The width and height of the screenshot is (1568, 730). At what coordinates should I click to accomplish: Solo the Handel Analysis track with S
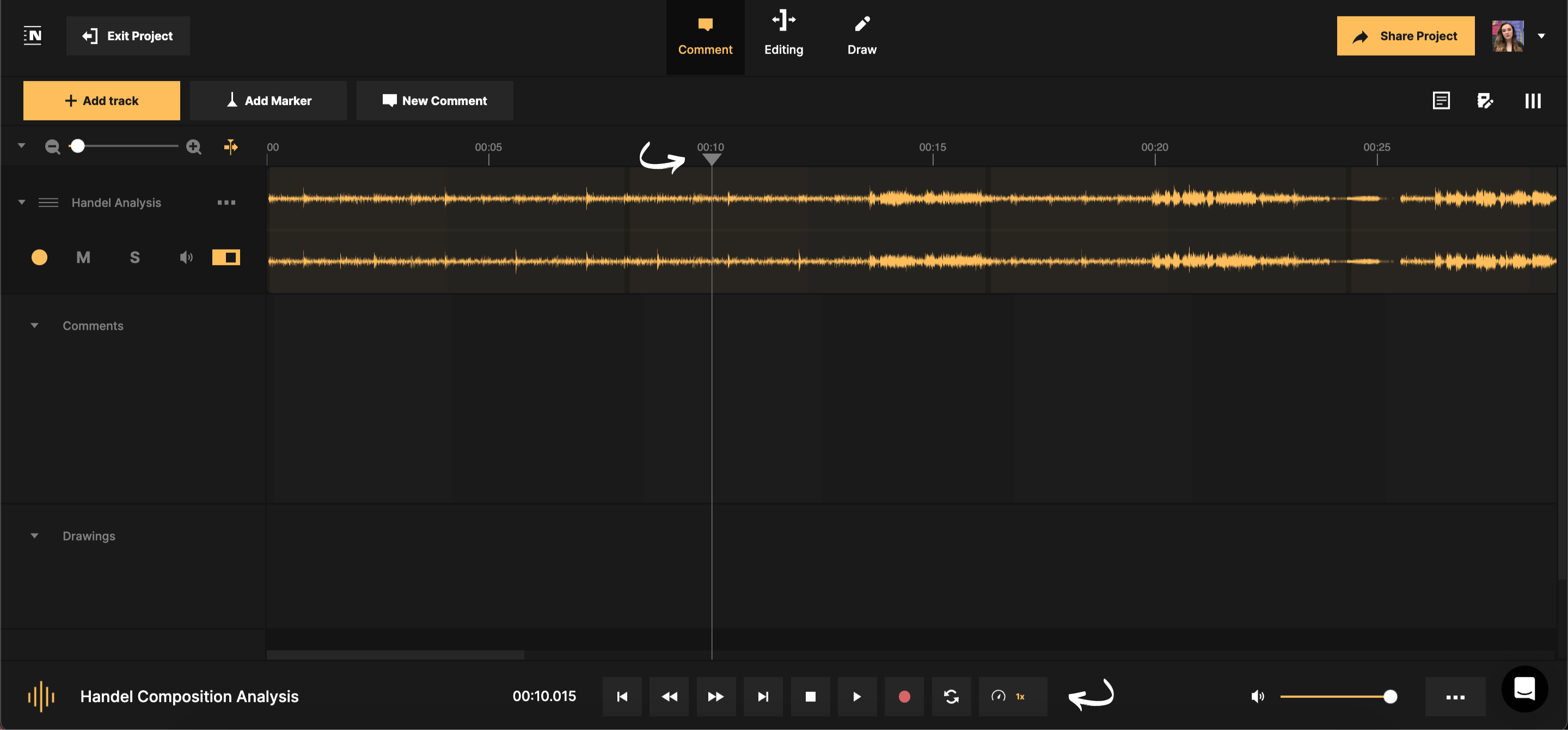(134, 257)
